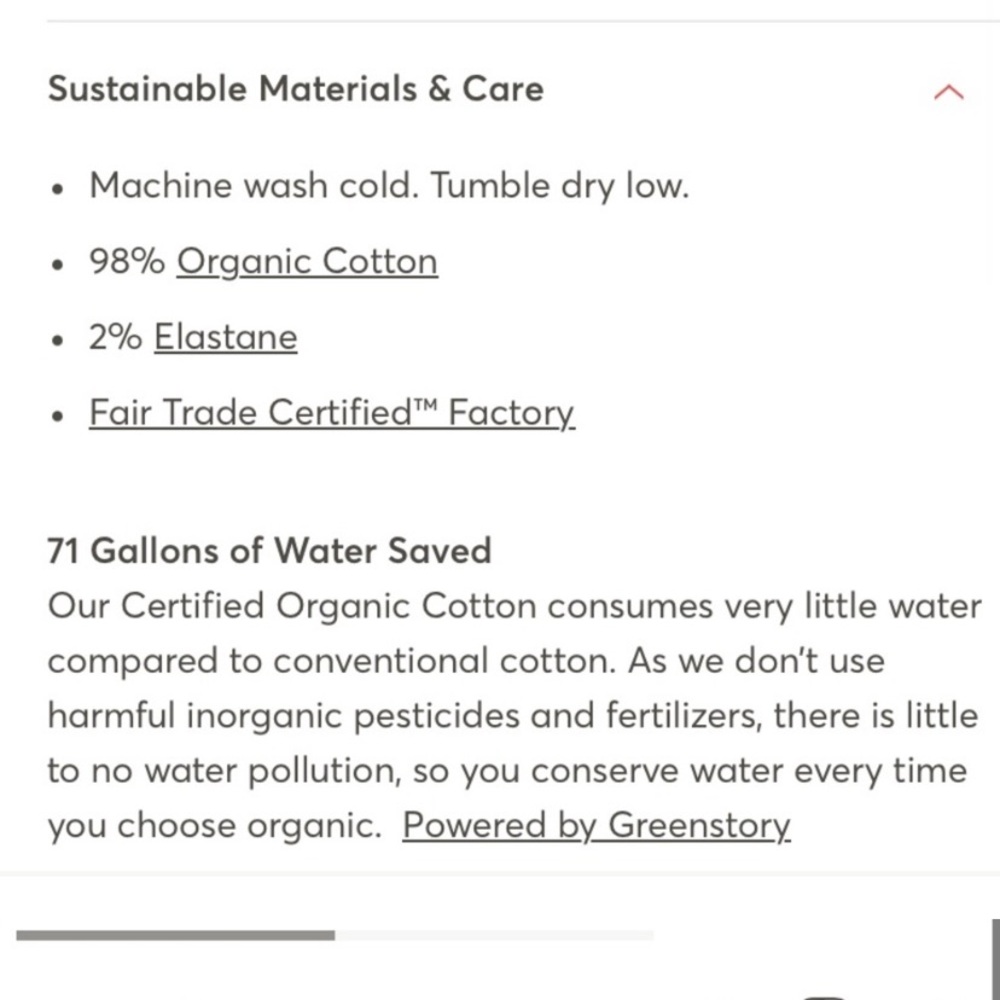Select the 71 Gallons of Water Saved heading
1000x1000 pixels.
tap(269, 550)
